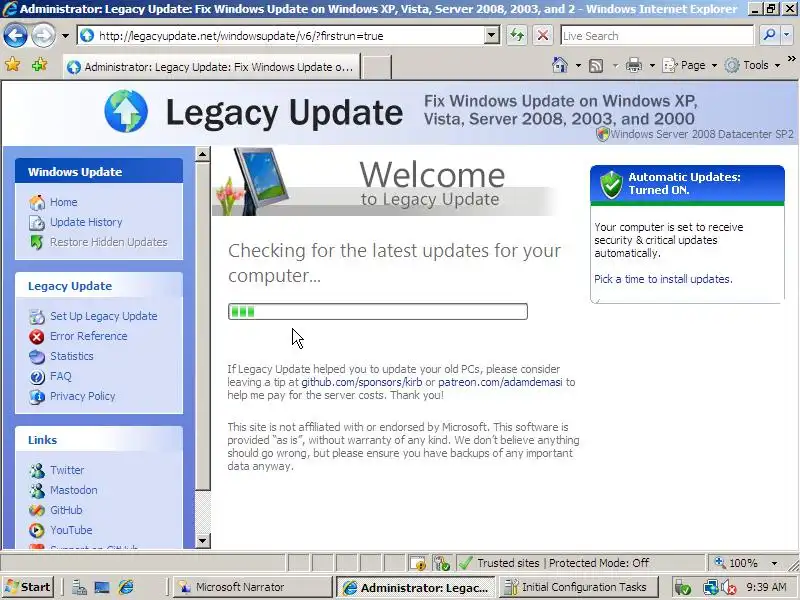Image resolution: width=800 pixels, height=600 pixels.
Task: Open the recent pages dropdown arrow
Action: coord(65,36)
